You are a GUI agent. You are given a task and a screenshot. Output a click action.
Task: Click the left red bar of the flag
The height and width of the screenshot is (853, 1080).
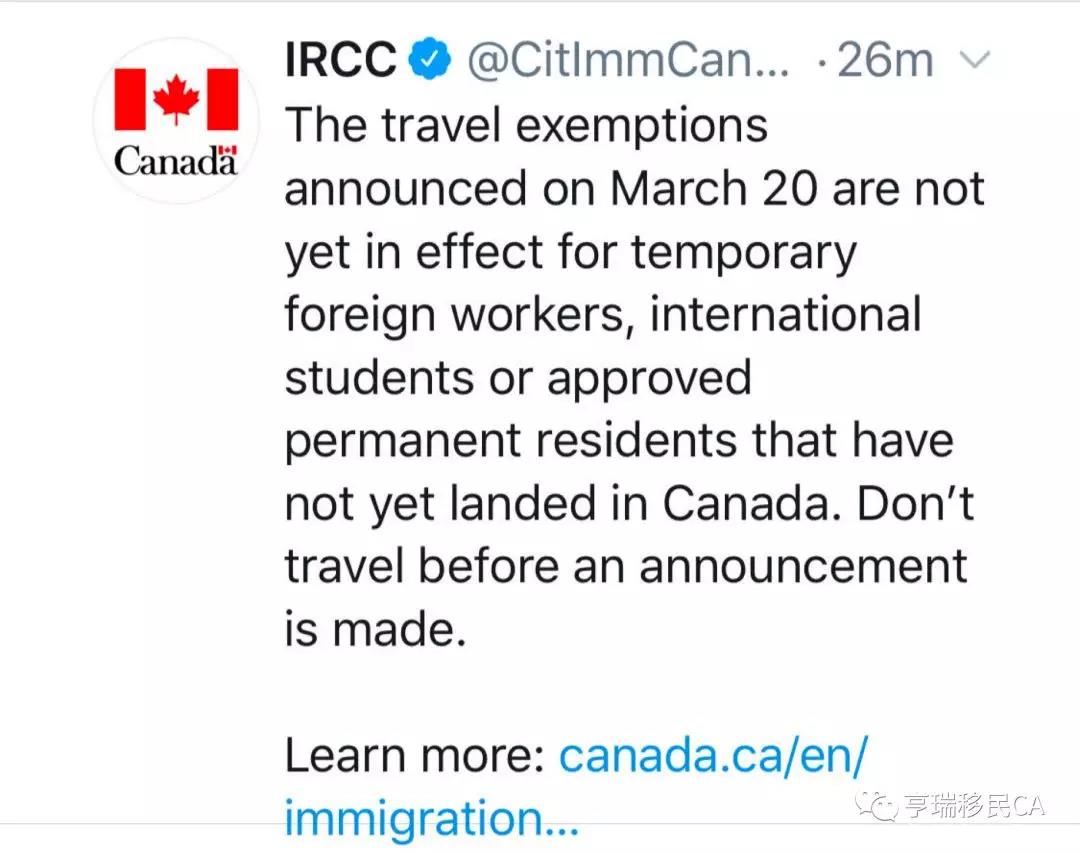coord(130,99)
